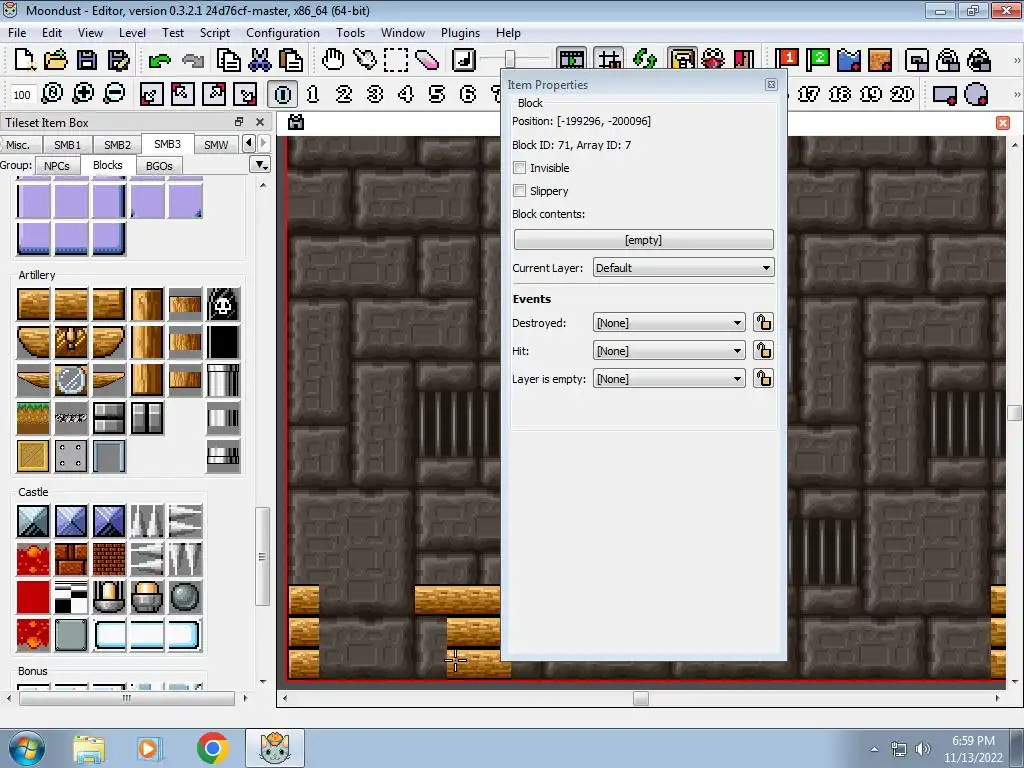Click the red Shy Guy icon
The height and width of the screenshot is (768, 1024).
pos(713,60)
